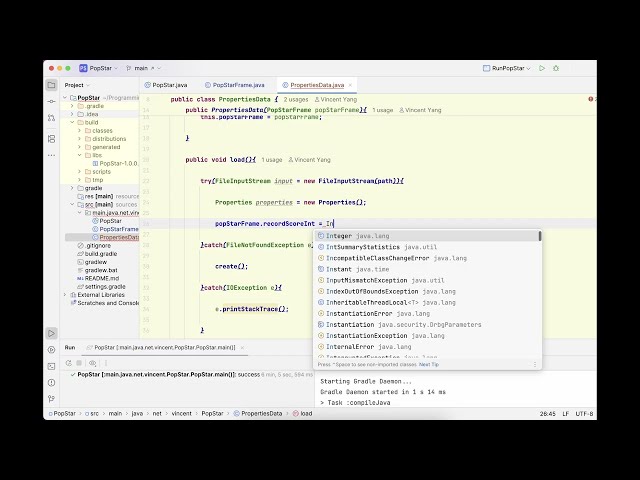Collapse the src [main] sources node
640x480 pixels.
tap(72, 204)
